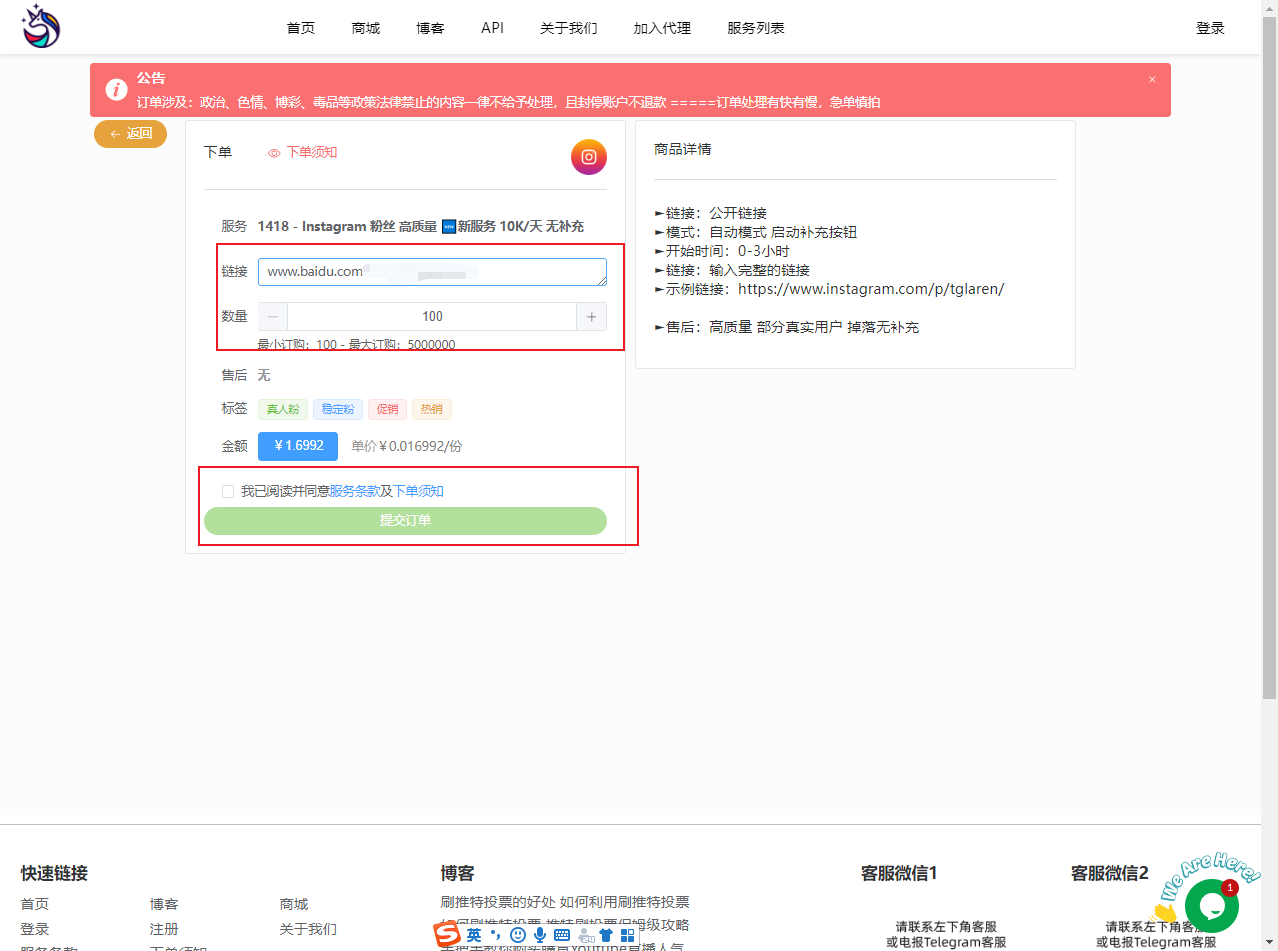Open 服务列表 in the top navigation
Viewport: 1278px width, 951px height.
click(x=756, y=28)
